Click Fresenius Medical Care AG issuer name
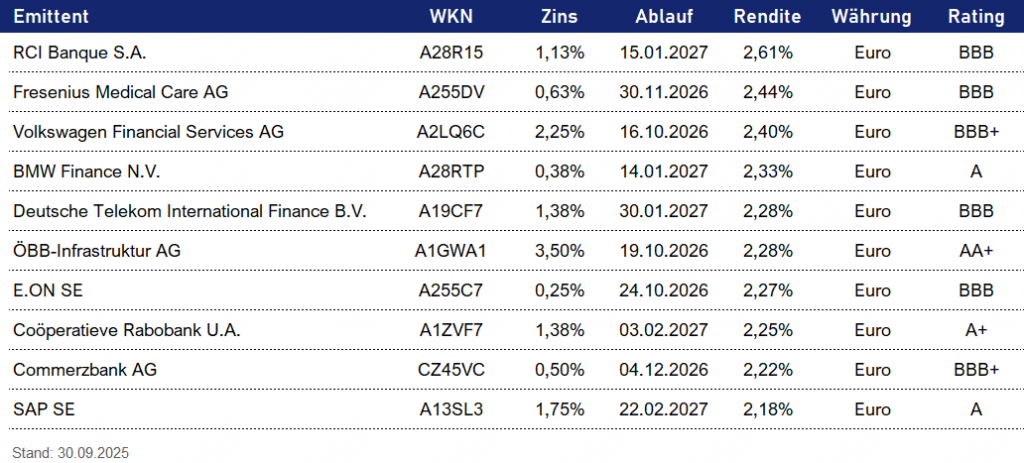 click(x=121, y=92)
